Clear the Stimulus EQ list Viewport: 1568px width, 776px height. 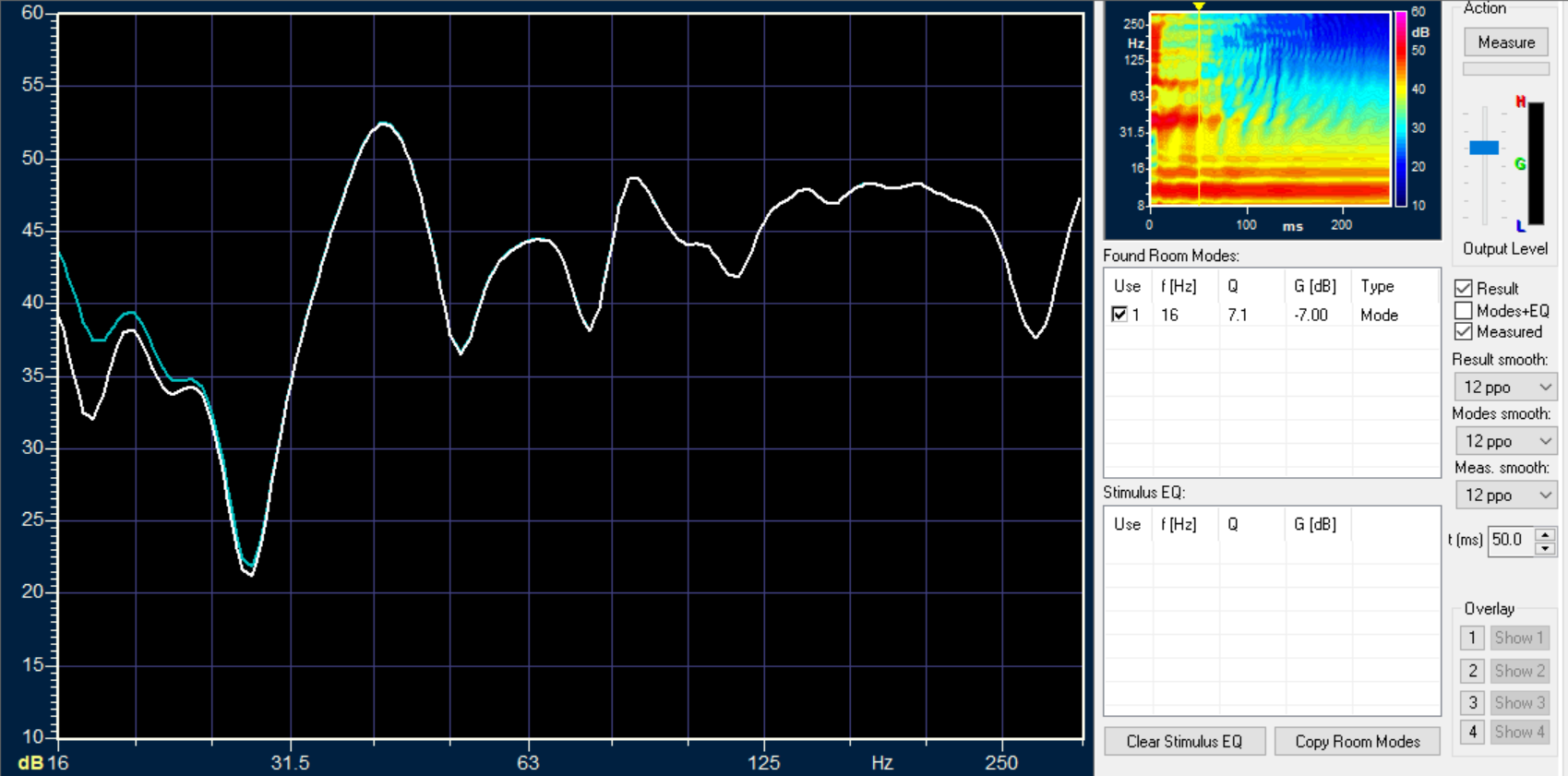[1184, 742]
